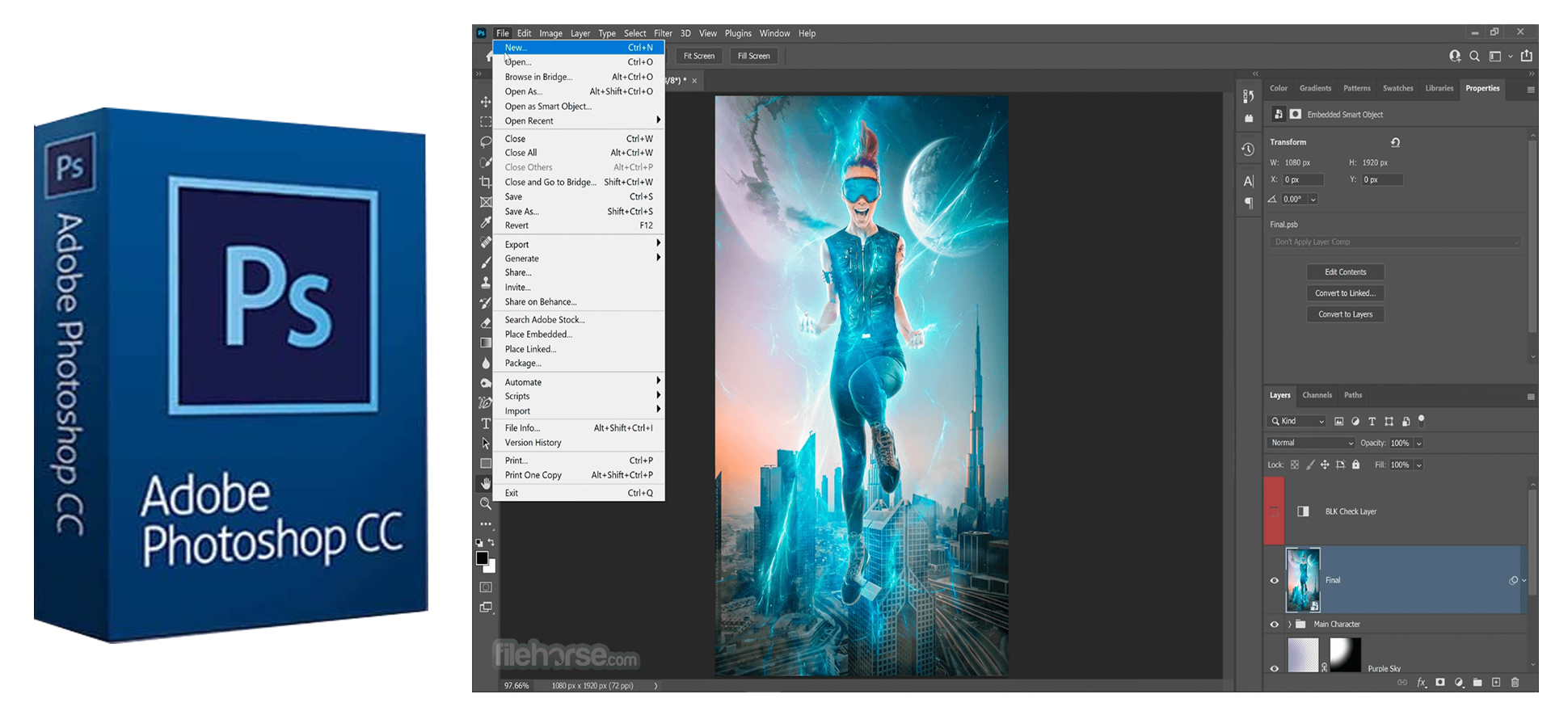Create new fill or adjustment layer

[1459, 683]
